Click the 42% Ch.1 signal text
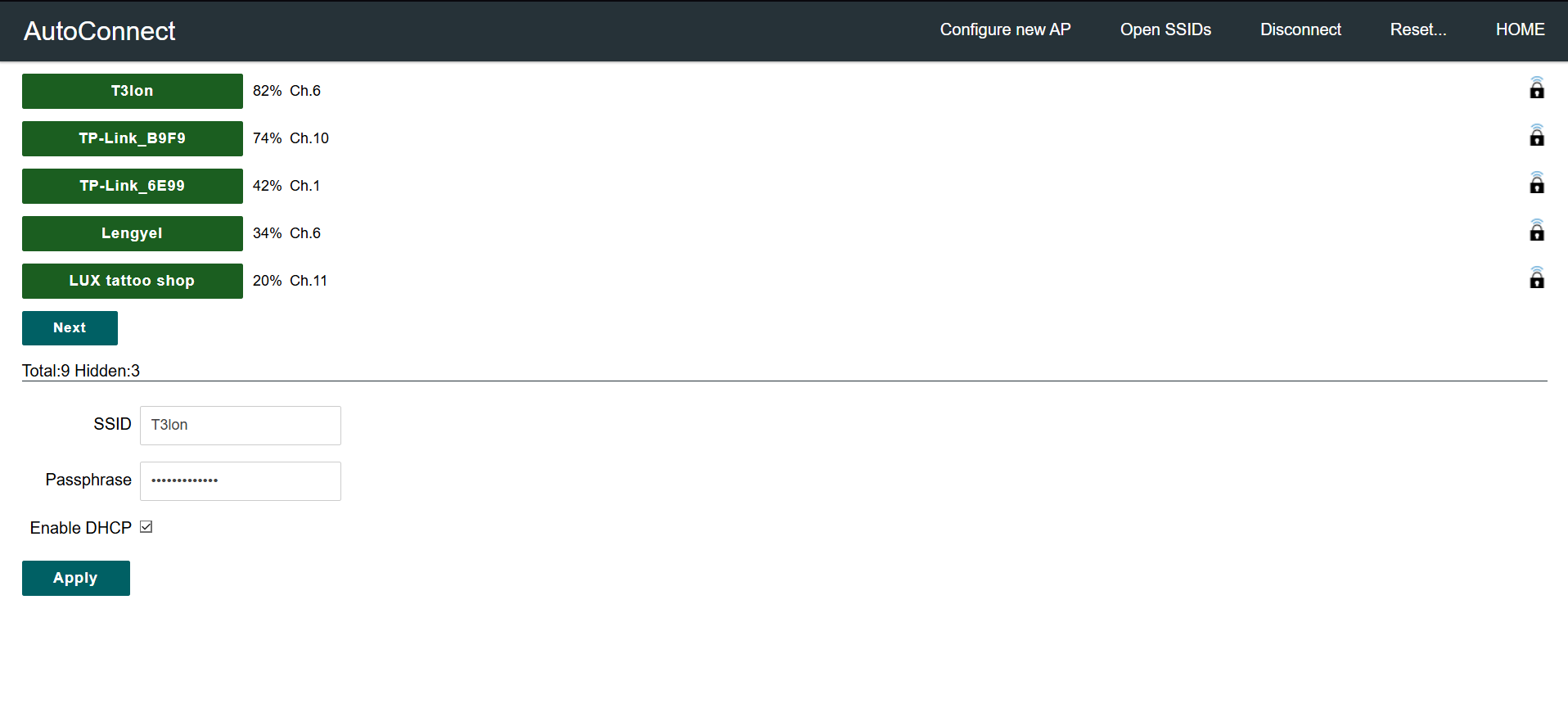Viewport: 1568px width, 726px height. coord(286,186)
